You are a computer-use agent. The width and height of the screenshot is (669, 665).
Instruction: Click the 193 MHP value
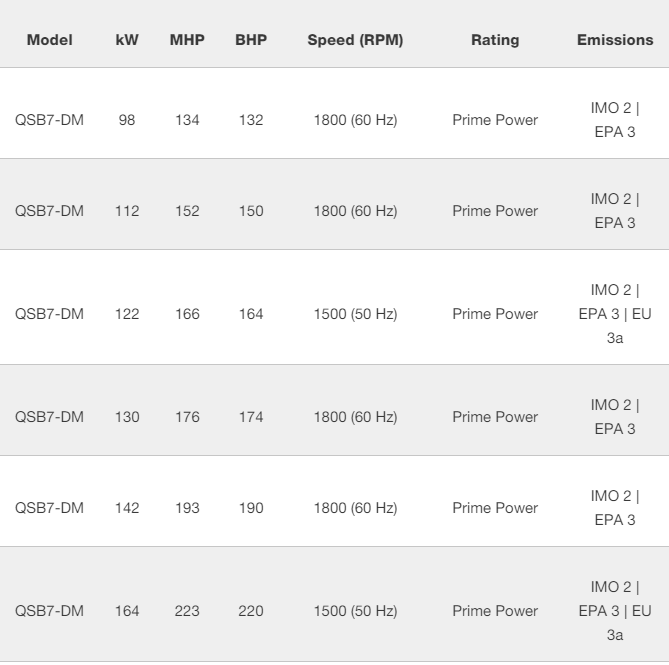pyautogui.click(x=187, y=508)
